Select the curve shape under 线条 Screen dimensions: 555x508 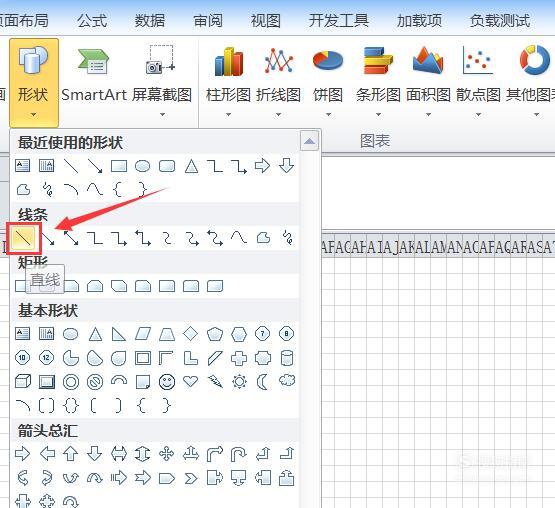pyautogui.click(x=239, y=238)
